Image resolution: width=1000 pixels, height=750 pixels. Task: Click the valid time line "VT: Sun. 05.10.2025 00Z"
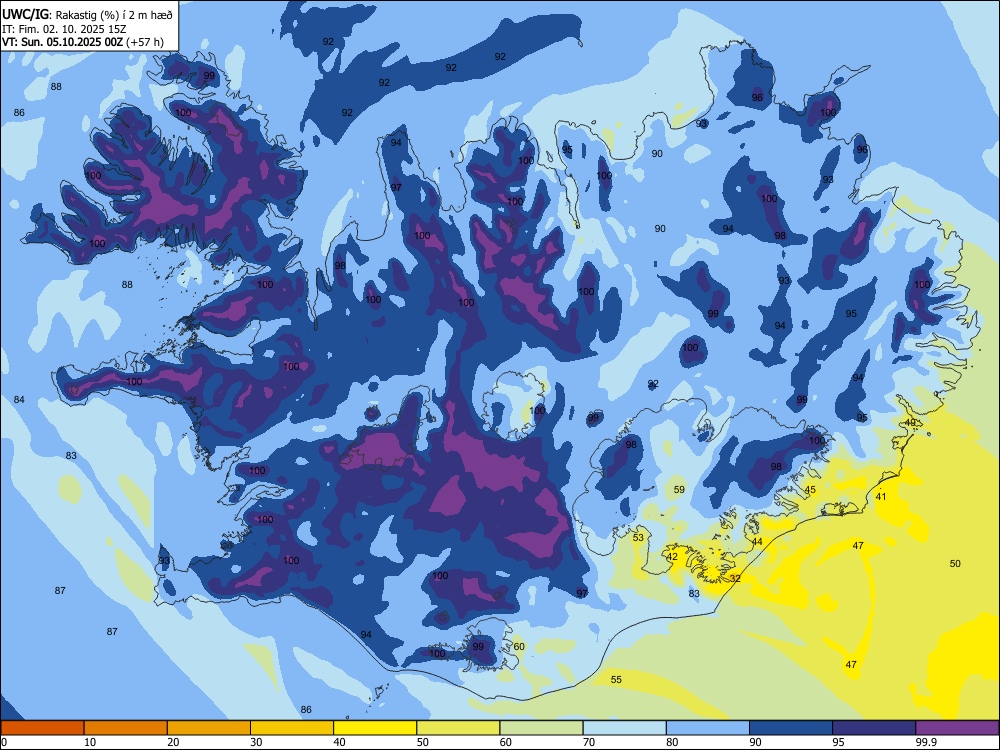[x=63, y=42]
